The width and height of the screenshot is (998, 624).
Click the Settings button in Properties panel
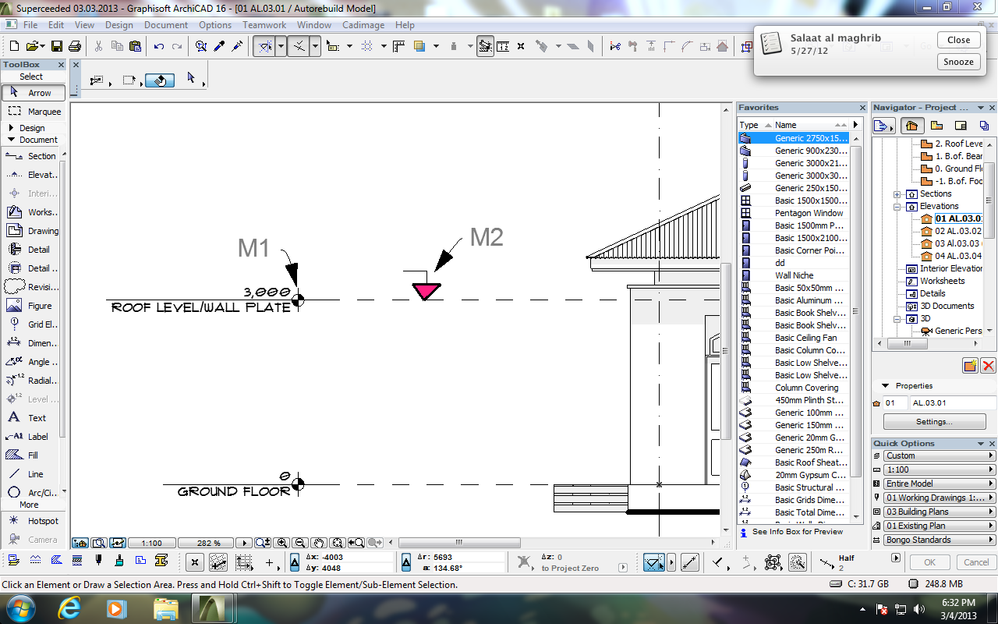933,420
